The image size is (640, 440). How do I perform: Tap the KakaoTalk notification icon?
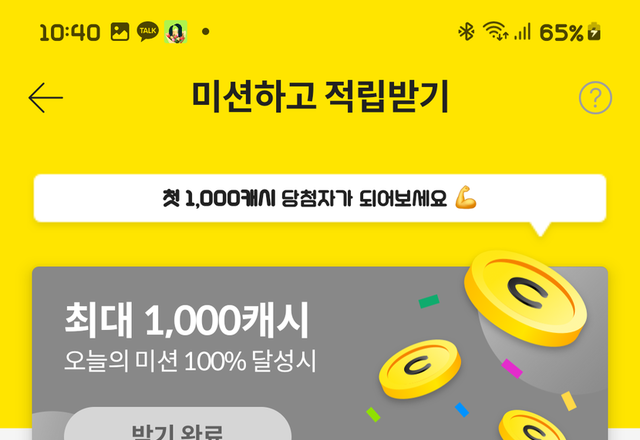148,31
